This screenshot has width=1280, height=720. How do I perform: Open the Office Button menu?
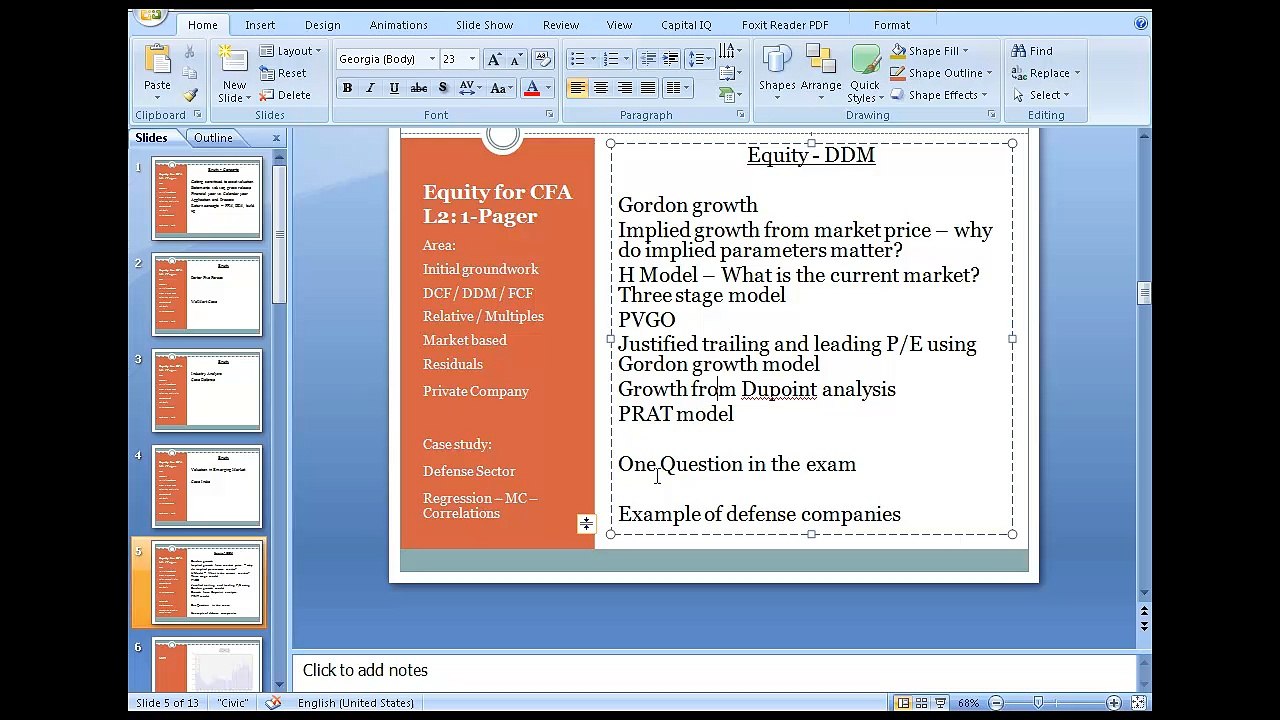pos(151,16)
